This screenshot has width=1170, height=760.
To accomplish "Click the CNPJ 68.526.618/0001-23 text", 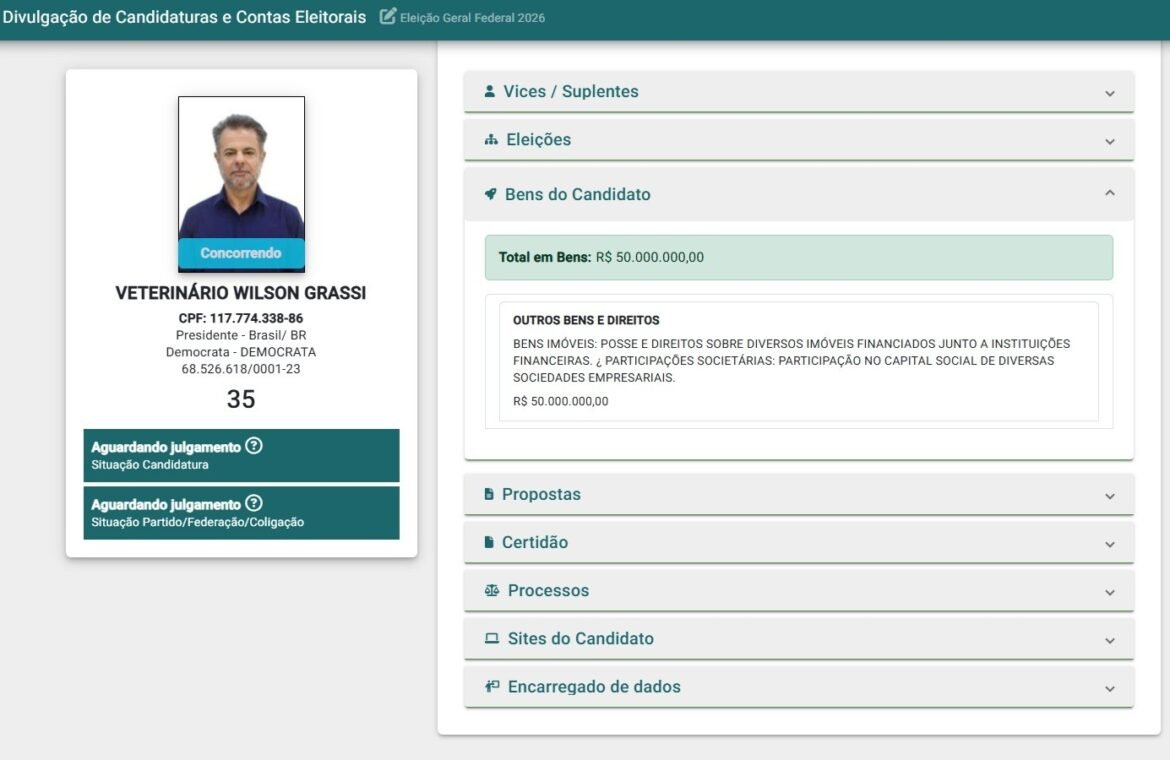I will pos(241,368).
